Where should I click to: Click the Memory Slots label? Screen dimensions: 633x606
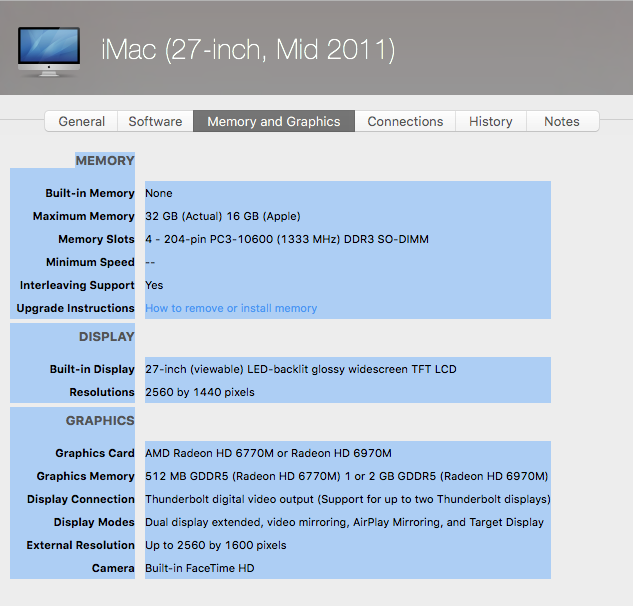click(x=96, y=239)
